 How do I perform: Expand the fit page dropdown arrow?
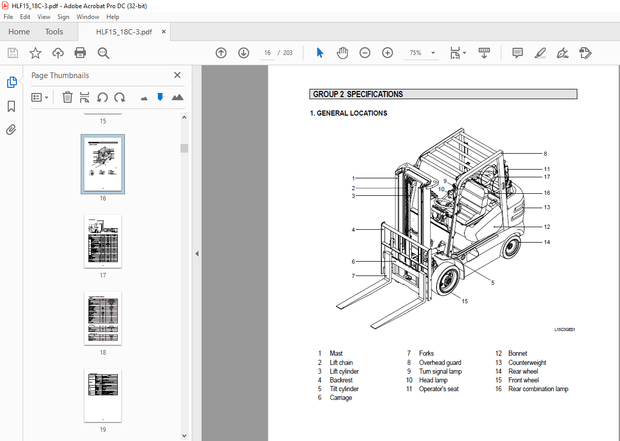coord(464,53)
